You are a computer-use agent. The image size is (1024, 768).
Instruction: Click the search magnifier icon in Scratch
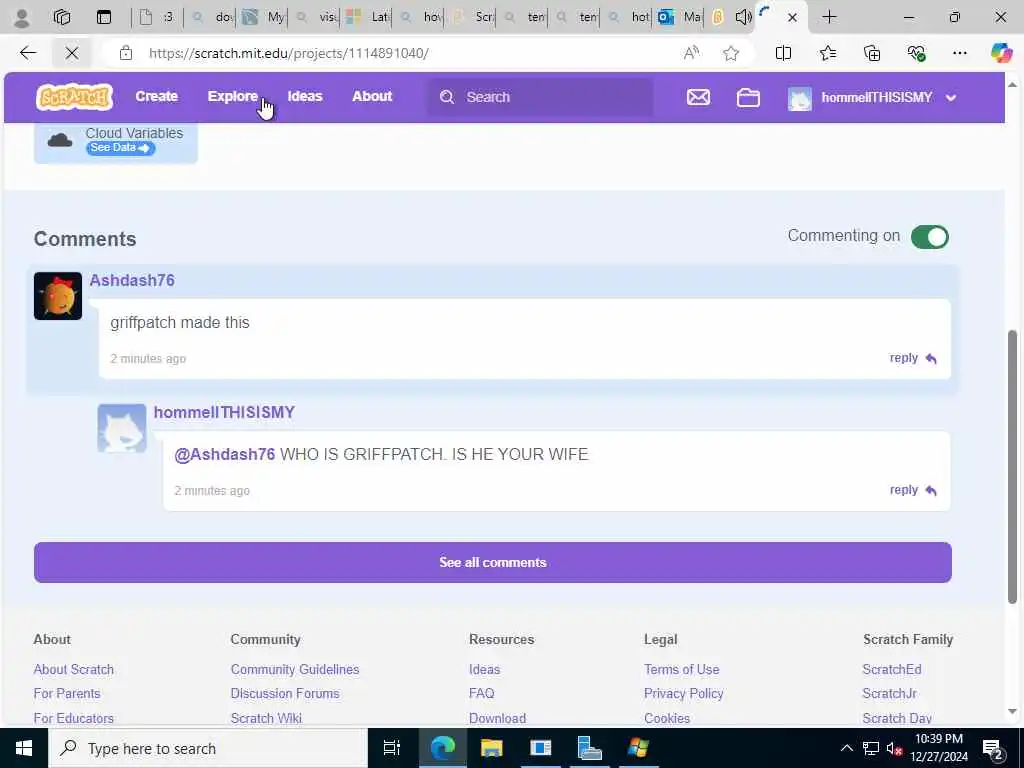(x=447, y=97)
